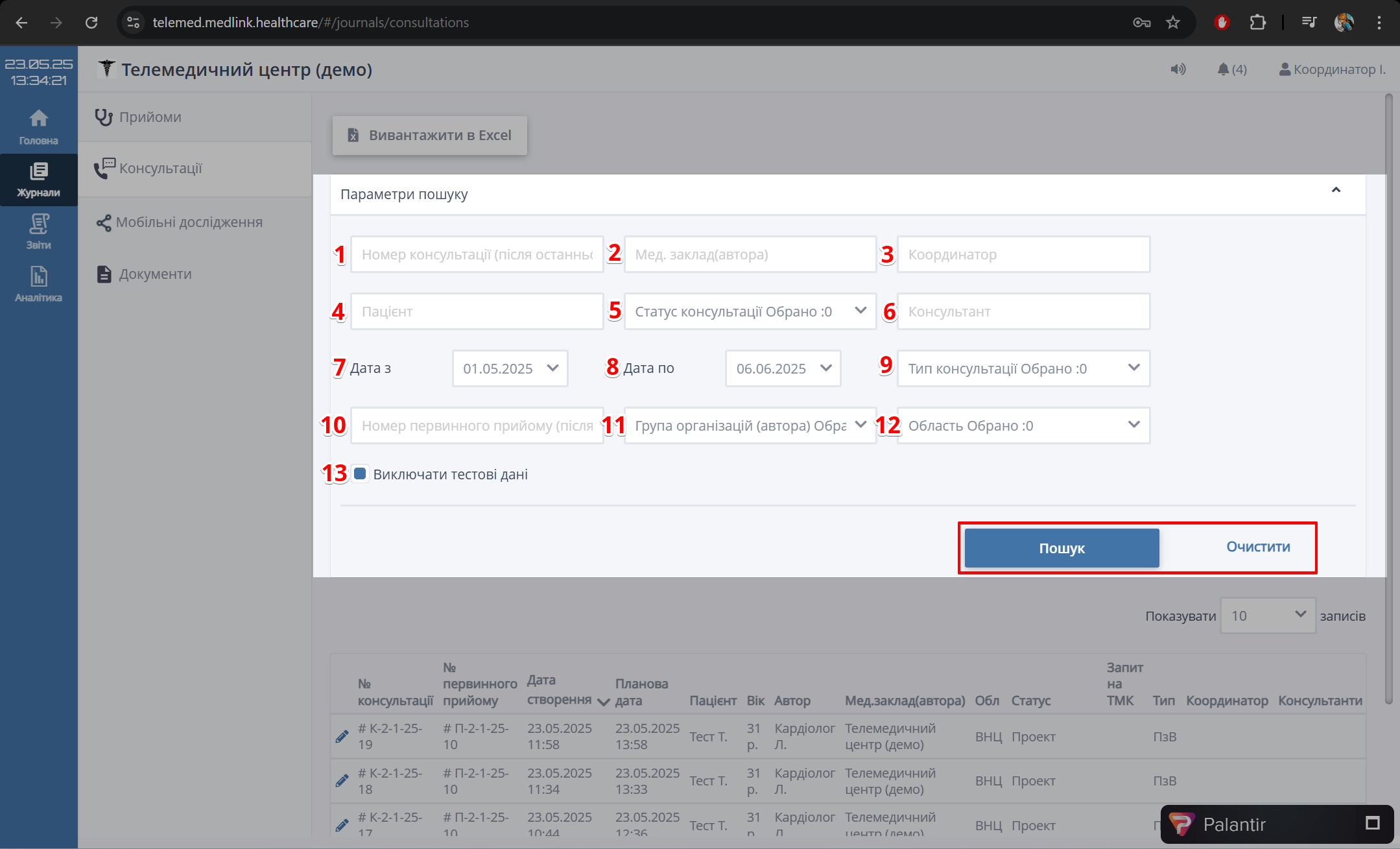Image resolution: width=1400 pixels, height=849 pixels.
Task: Open Прийоми menu item
Action: coord(150,117)
